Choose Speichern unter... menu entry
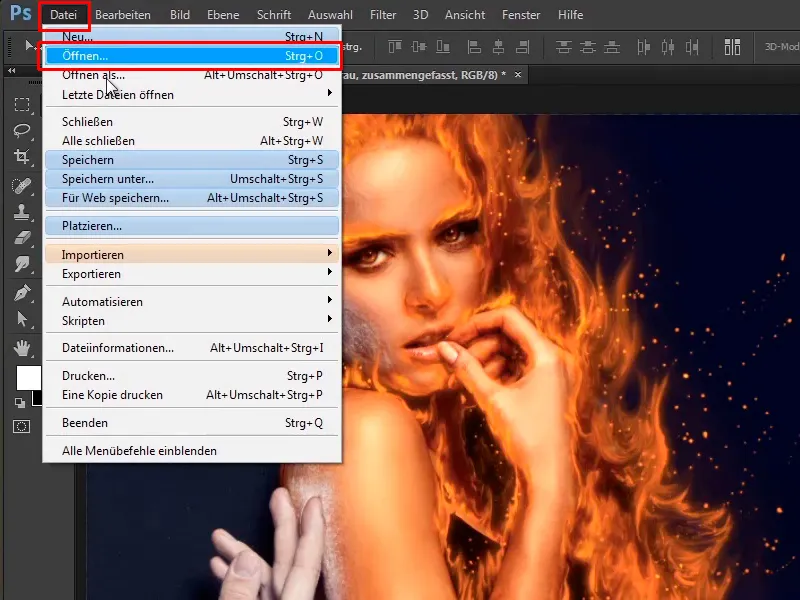800x600 pixels. (x=192, y=179)
